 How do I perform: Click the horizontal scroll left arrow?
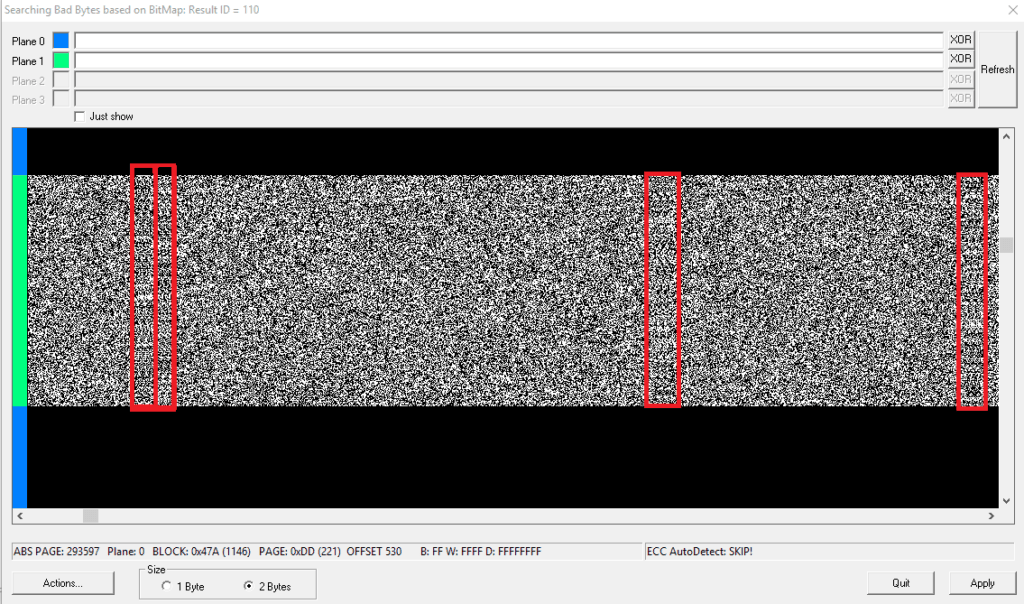[x=20, y=516]
